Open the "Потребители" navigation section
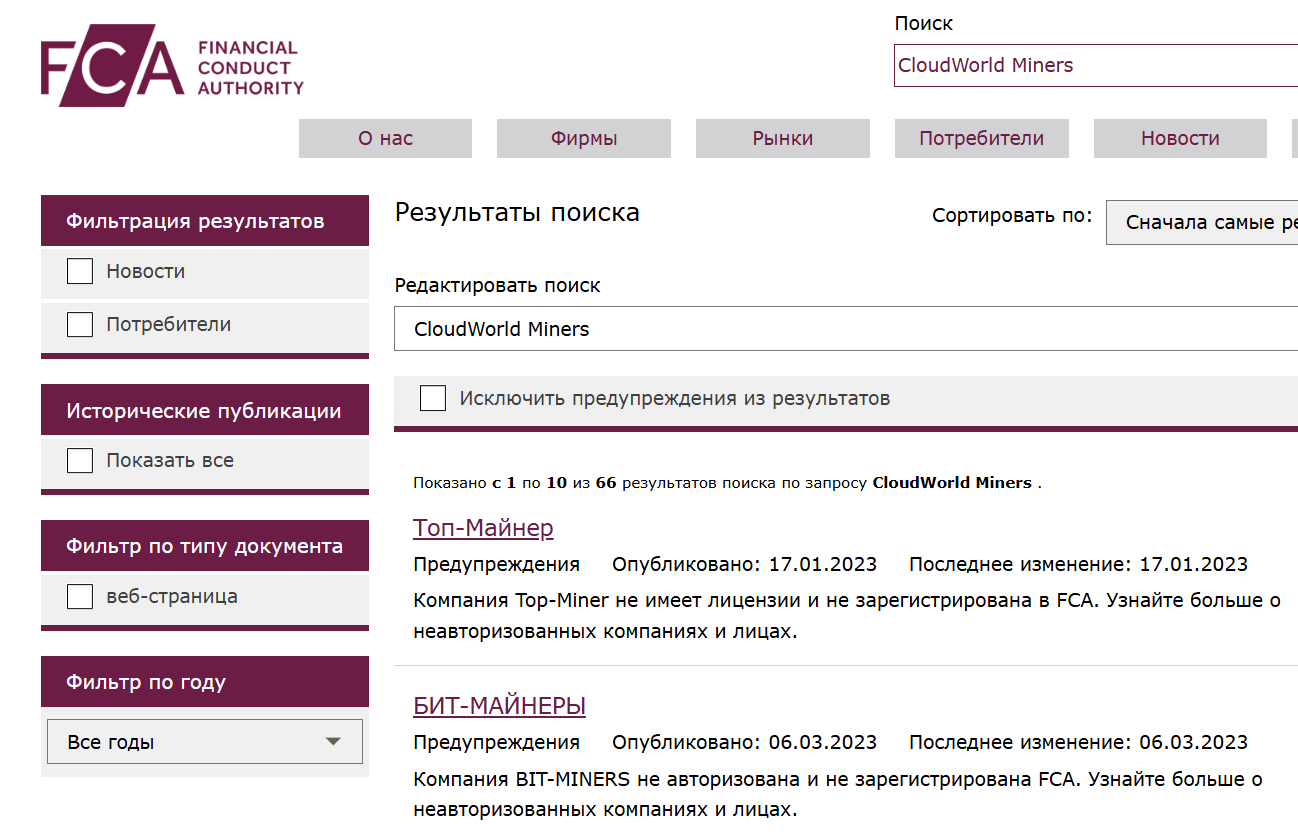This screenshot has width=1298, height=837. tap(981, 138)
